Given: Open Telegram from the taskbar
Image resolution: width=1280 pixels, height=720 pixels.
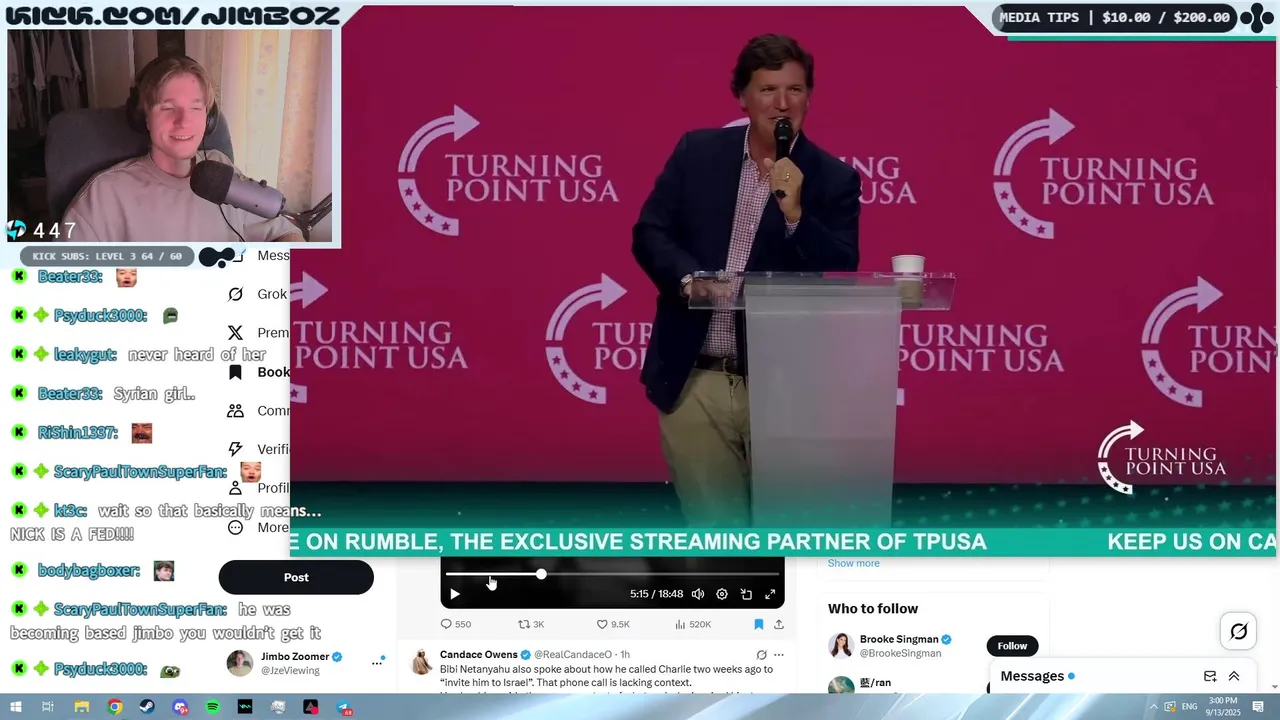Looking at the screenshot, I should (344, 707).
